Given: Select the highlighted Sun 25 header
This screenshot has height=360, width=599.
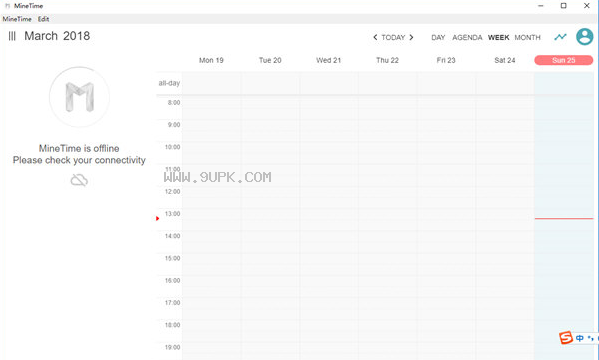Looking at the screenshot, I should coord(563,60).
